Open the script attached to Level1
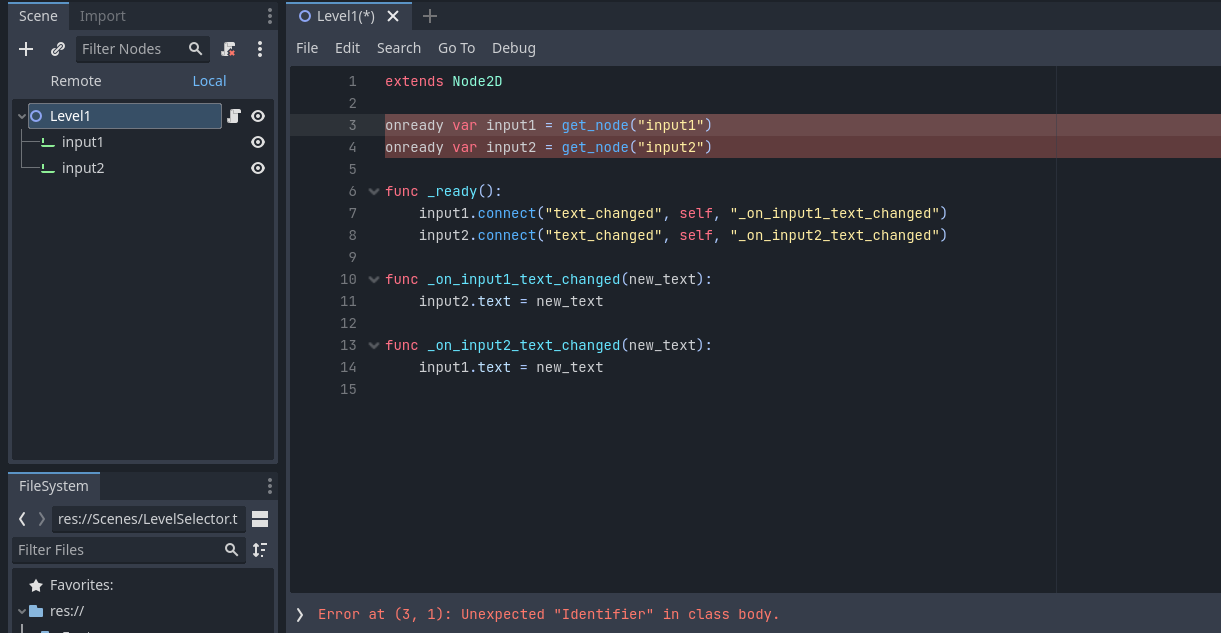1221x633 pixels. tap(233, 116)
